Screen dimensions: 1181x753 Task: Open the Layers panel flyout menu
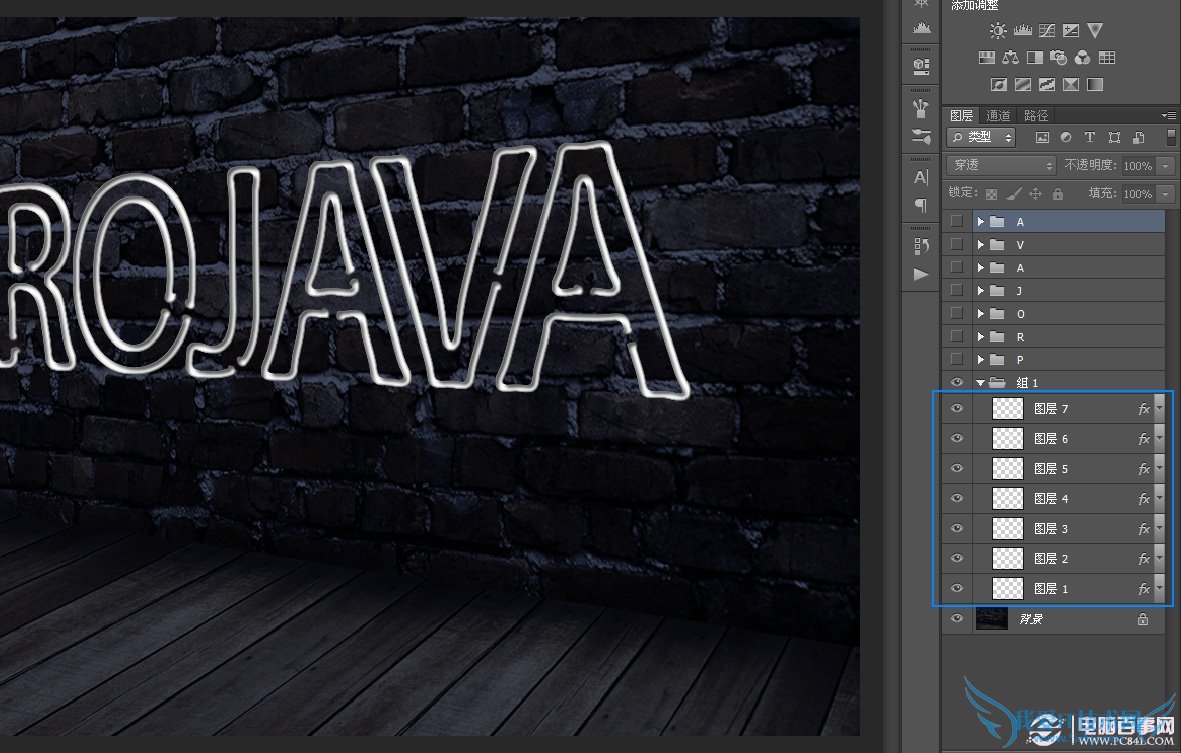point(1168,115)
